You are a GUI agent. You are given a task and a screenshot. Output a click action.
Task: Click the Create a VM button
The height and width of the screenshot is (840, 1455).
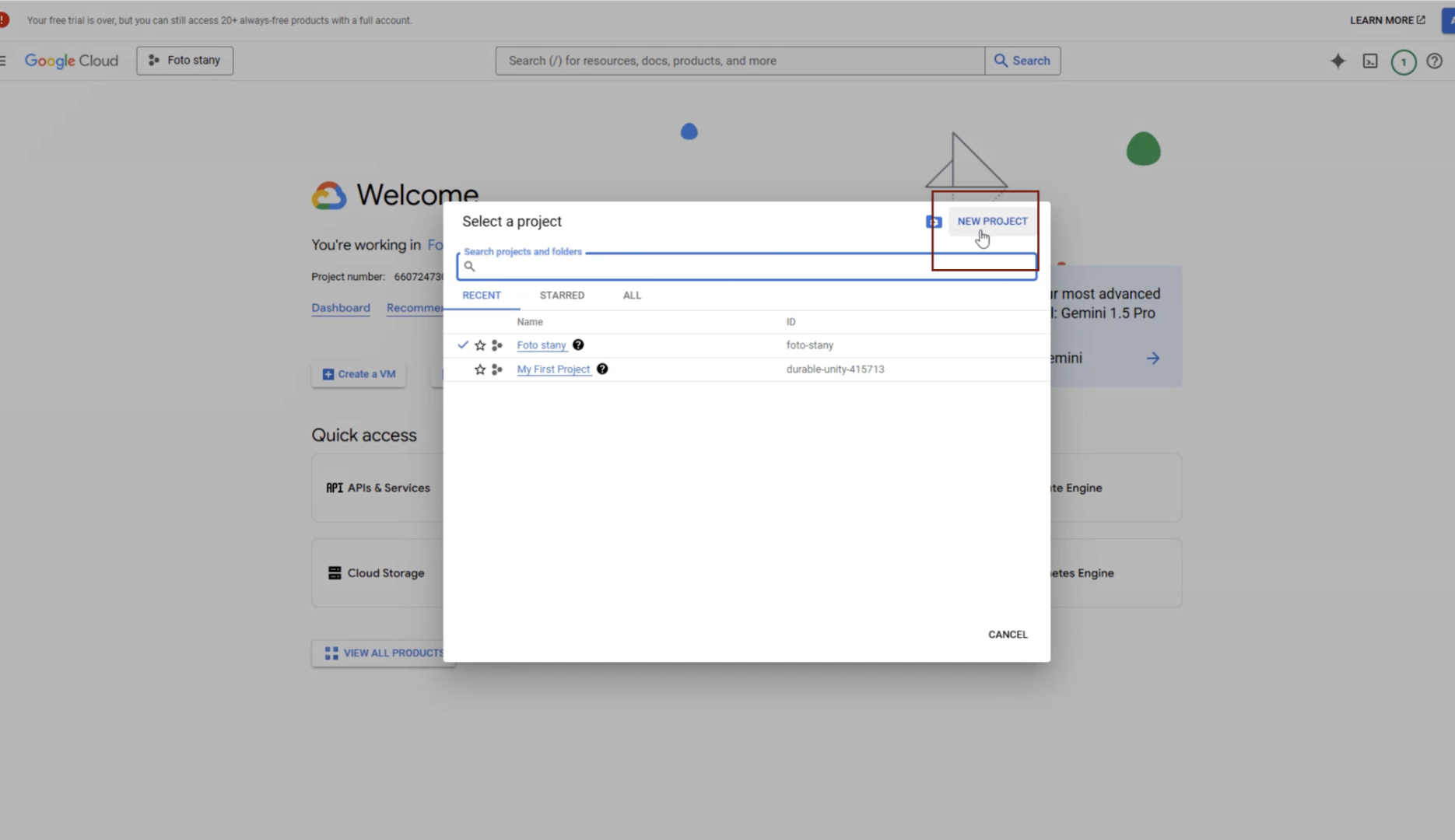[359, 374]
